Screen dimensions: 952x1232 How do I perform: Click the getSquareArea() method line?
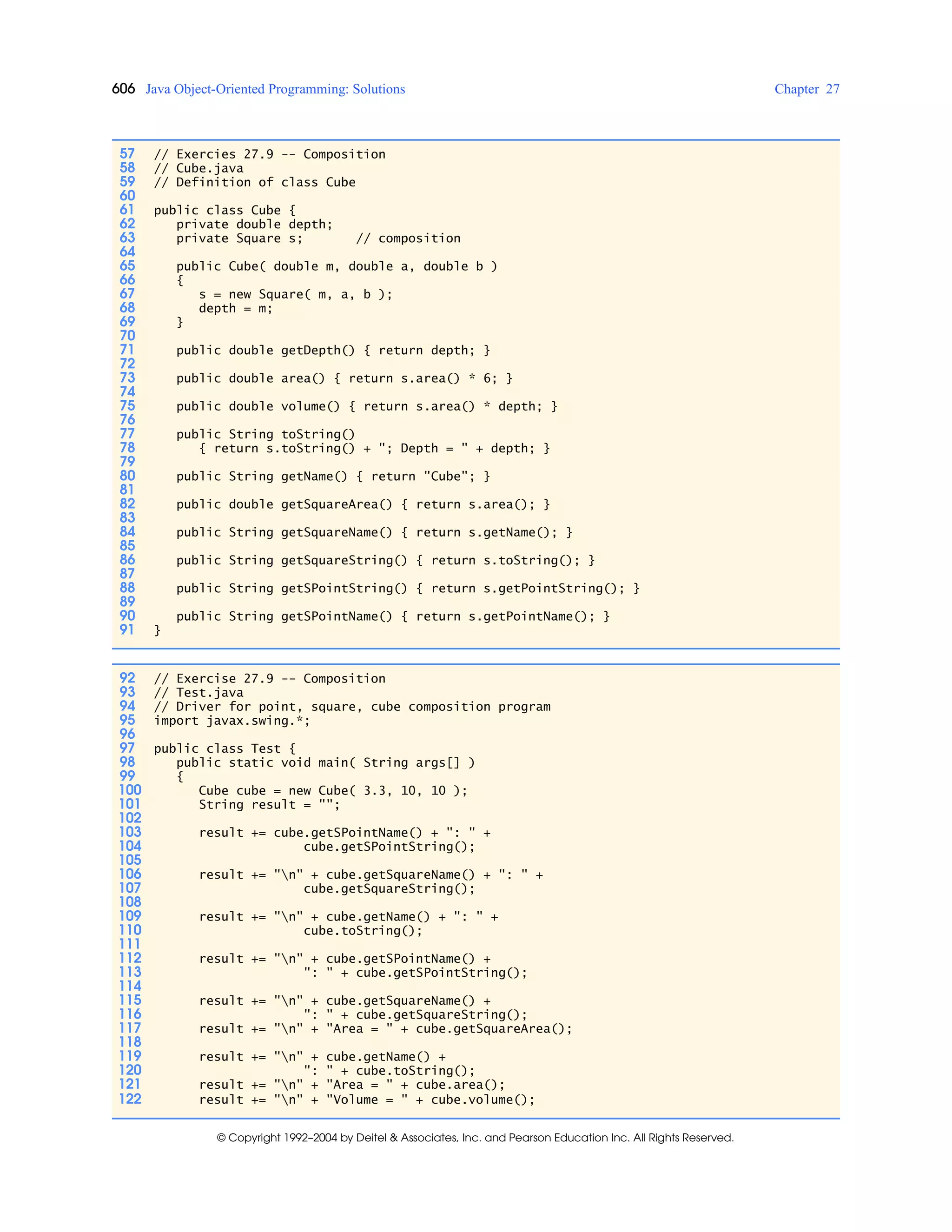pyautogui.click(x=363, y=504)
